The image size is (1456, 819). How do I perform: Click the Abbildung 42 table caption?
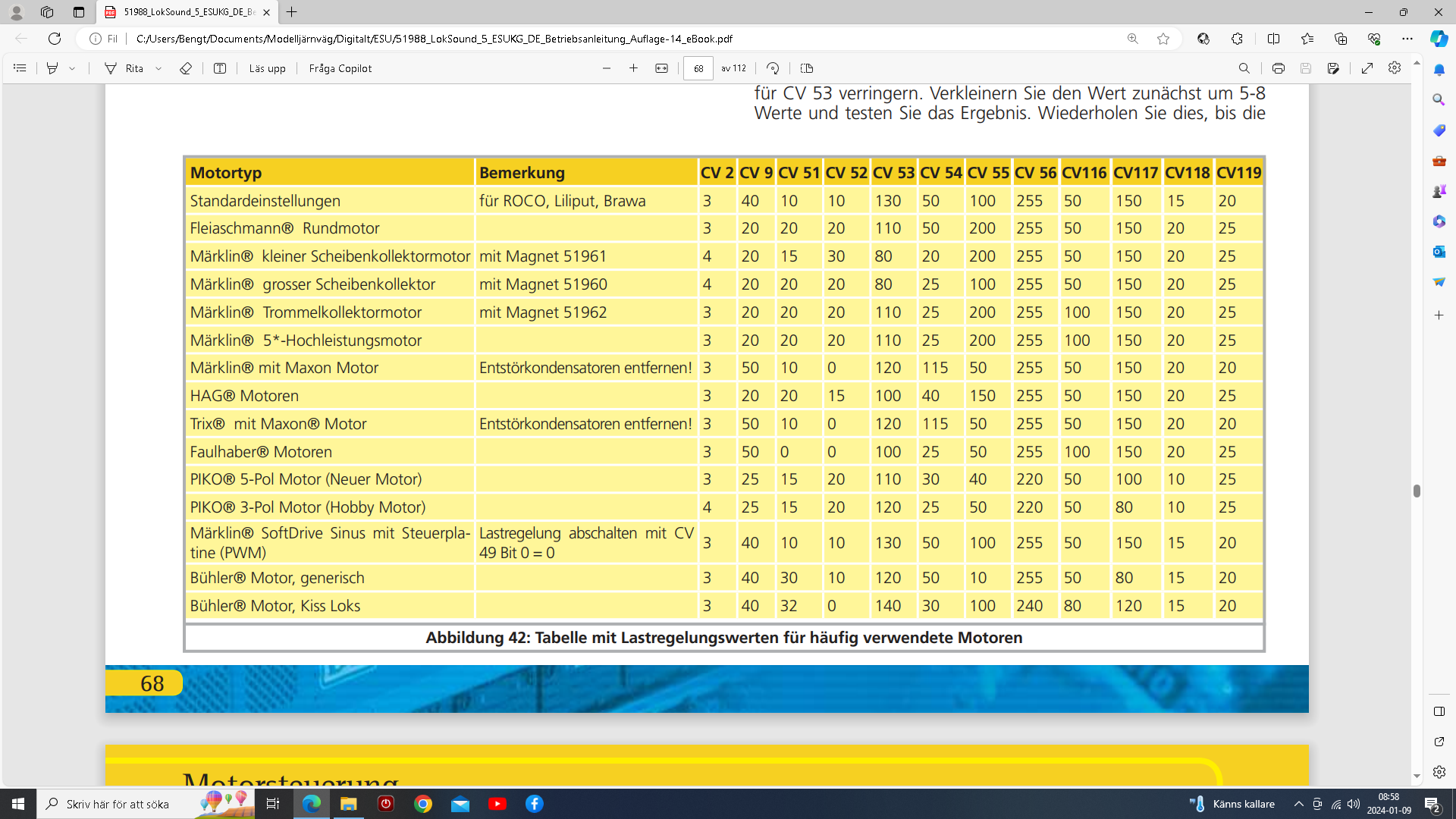click(723, 638)
